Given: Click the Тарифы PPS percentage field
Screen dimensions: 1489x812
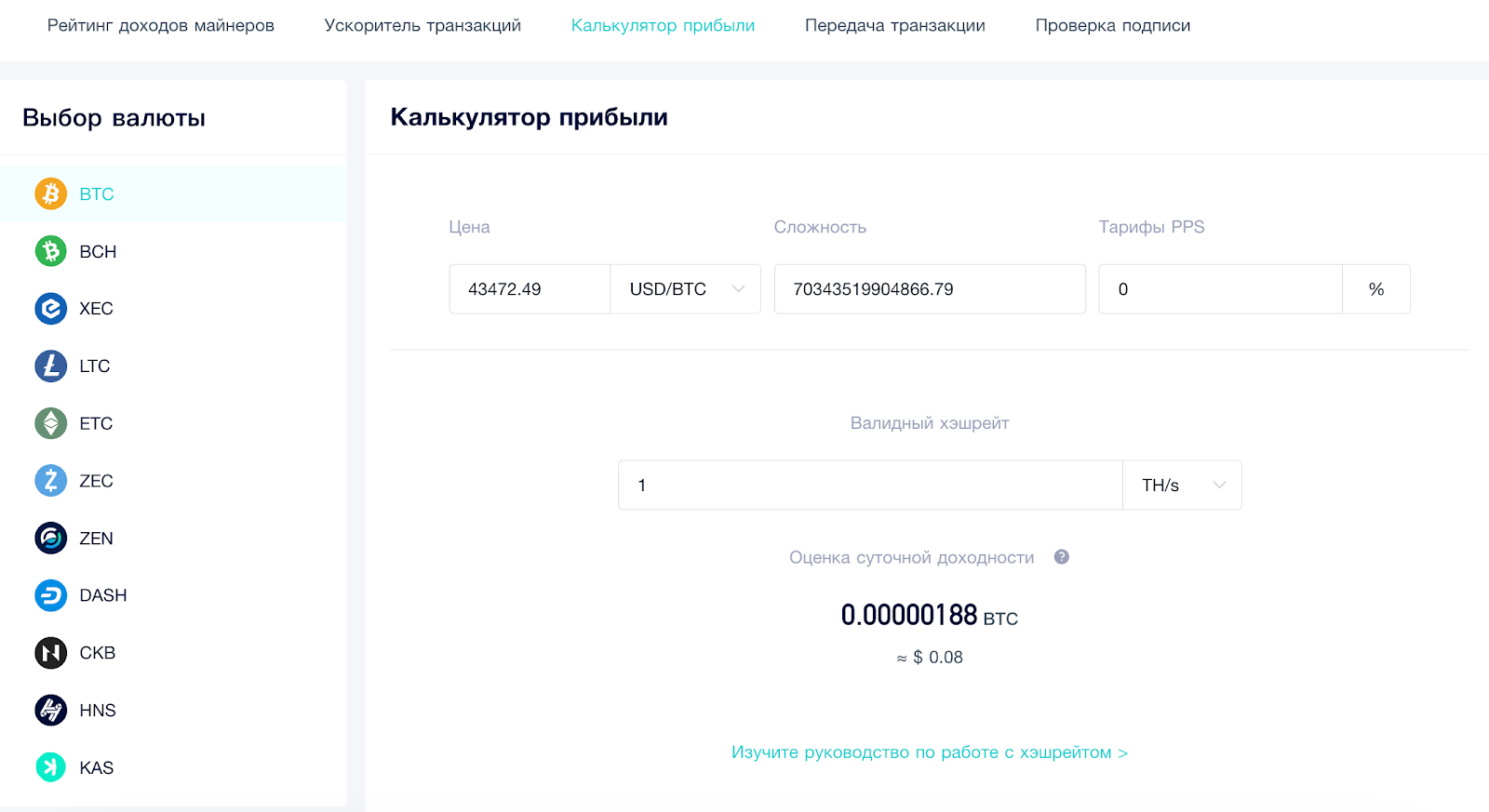Looking at the screenshot, I should coord(1220,289).
